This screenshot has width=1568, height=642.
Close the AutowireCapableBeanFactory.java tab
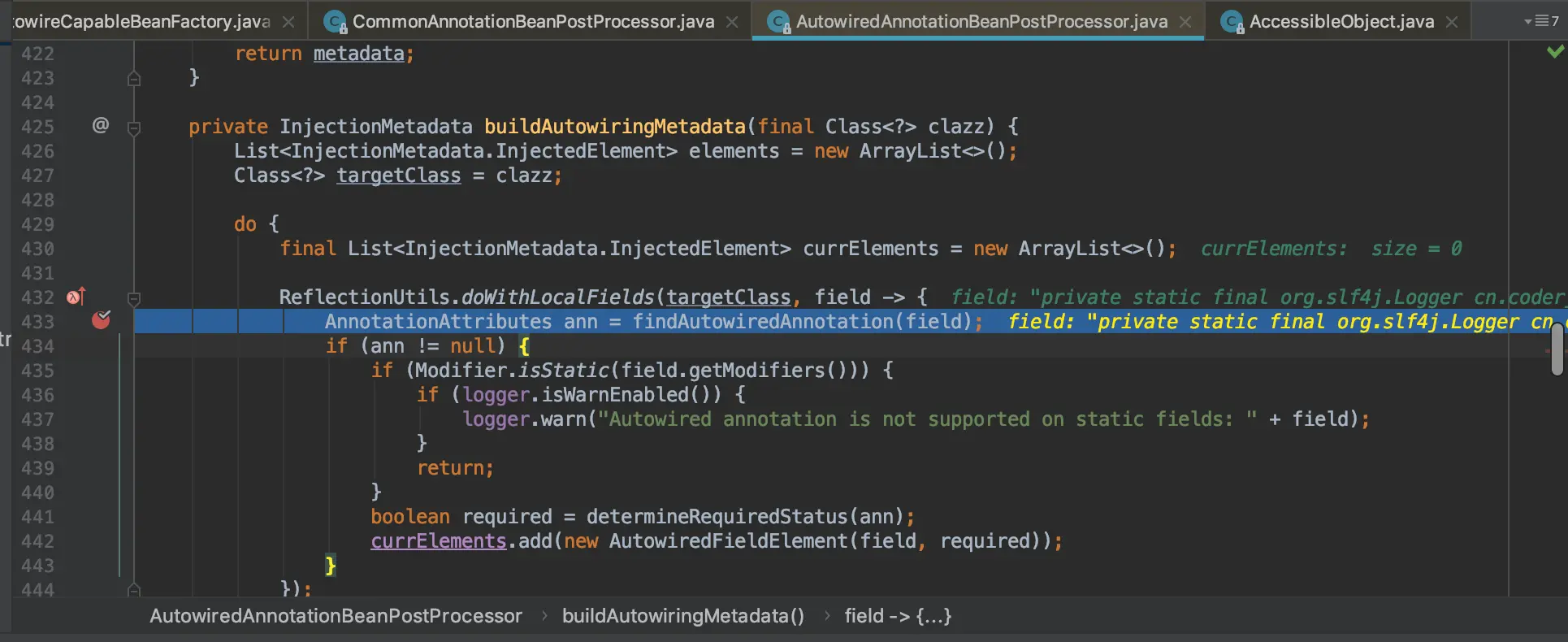(x=288, y=22)
